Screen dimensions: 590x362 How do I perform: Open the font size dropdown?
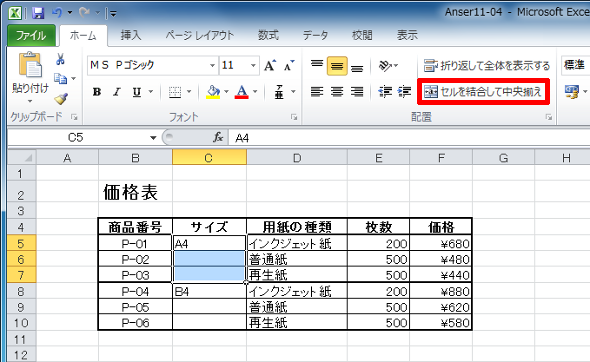(254, 65)
